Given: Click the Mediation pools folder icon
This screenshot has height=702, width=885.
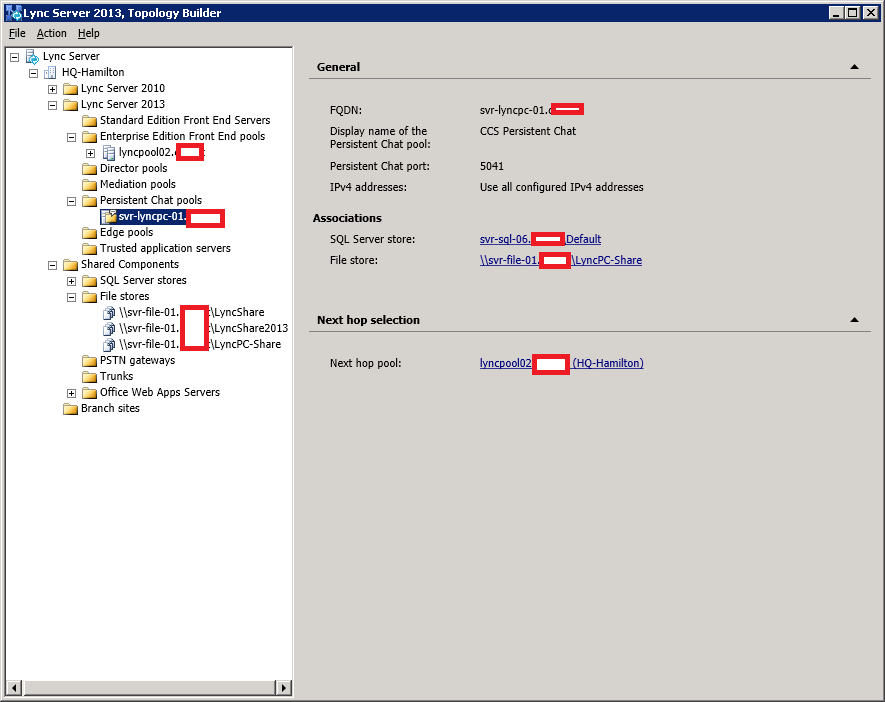Looking at the screenshot, I should [x=89, y=185].
